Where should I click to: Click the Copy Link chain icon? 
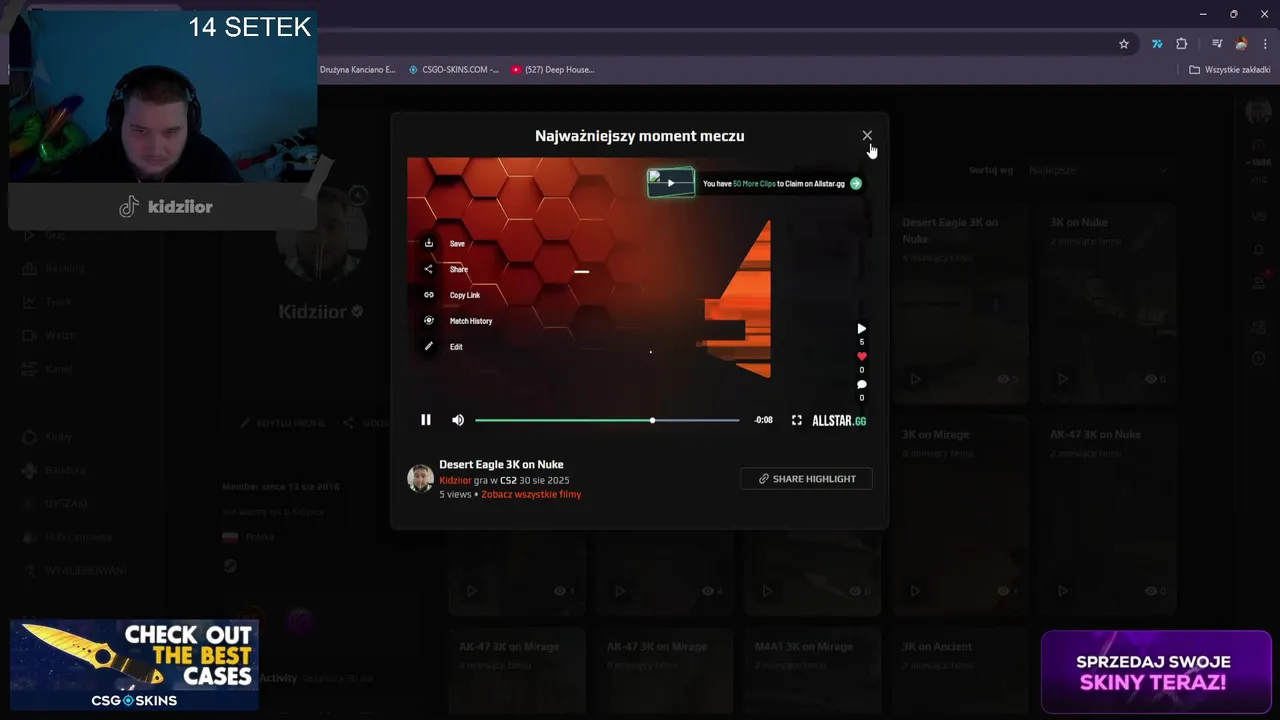click(429, 295)
